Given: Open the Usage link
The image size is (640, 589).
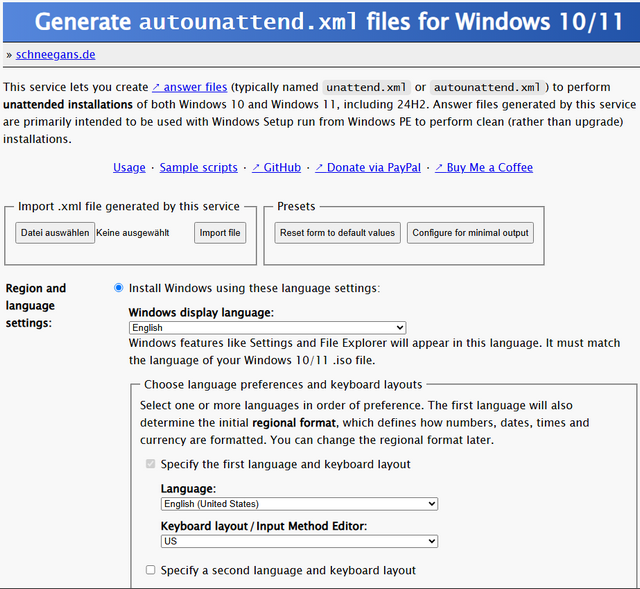Looking at the screenshot, I should [x=129, y=168].
